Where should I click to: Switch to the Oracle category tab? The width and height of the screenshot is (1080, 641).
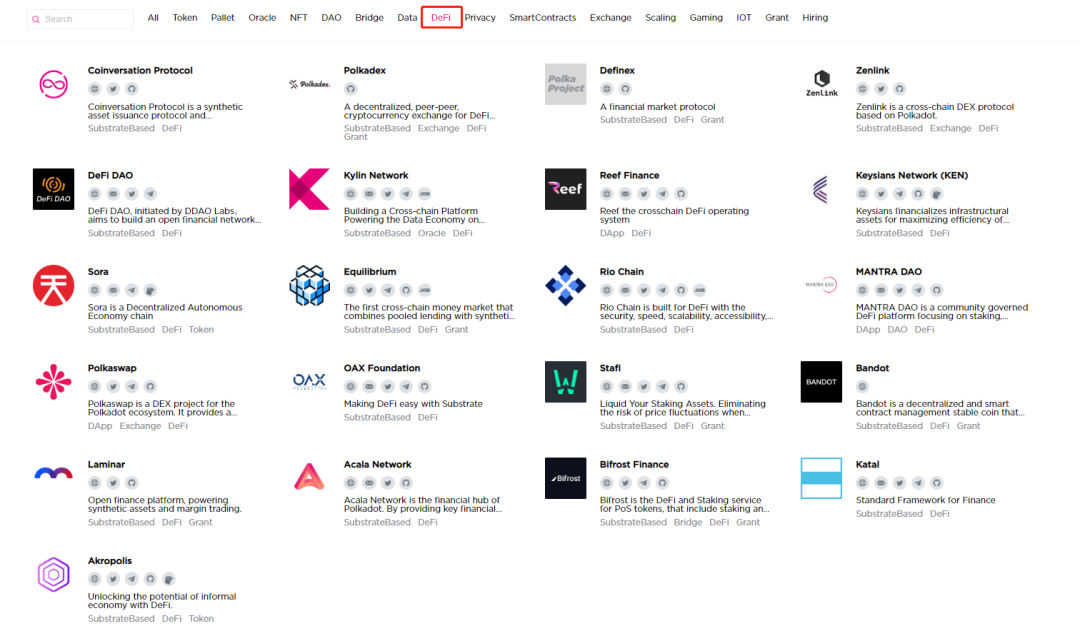click(262, 18)
